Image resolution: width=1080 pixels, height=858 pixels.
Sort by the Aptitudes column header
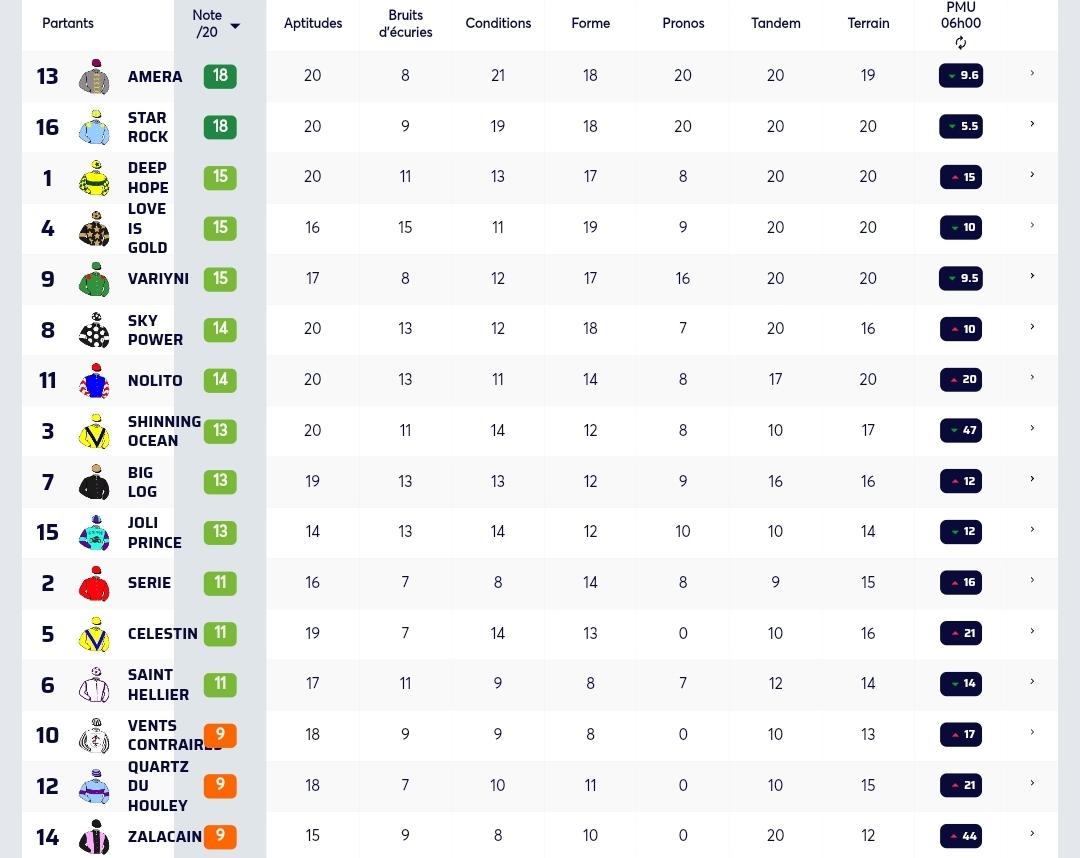[313, 23]
